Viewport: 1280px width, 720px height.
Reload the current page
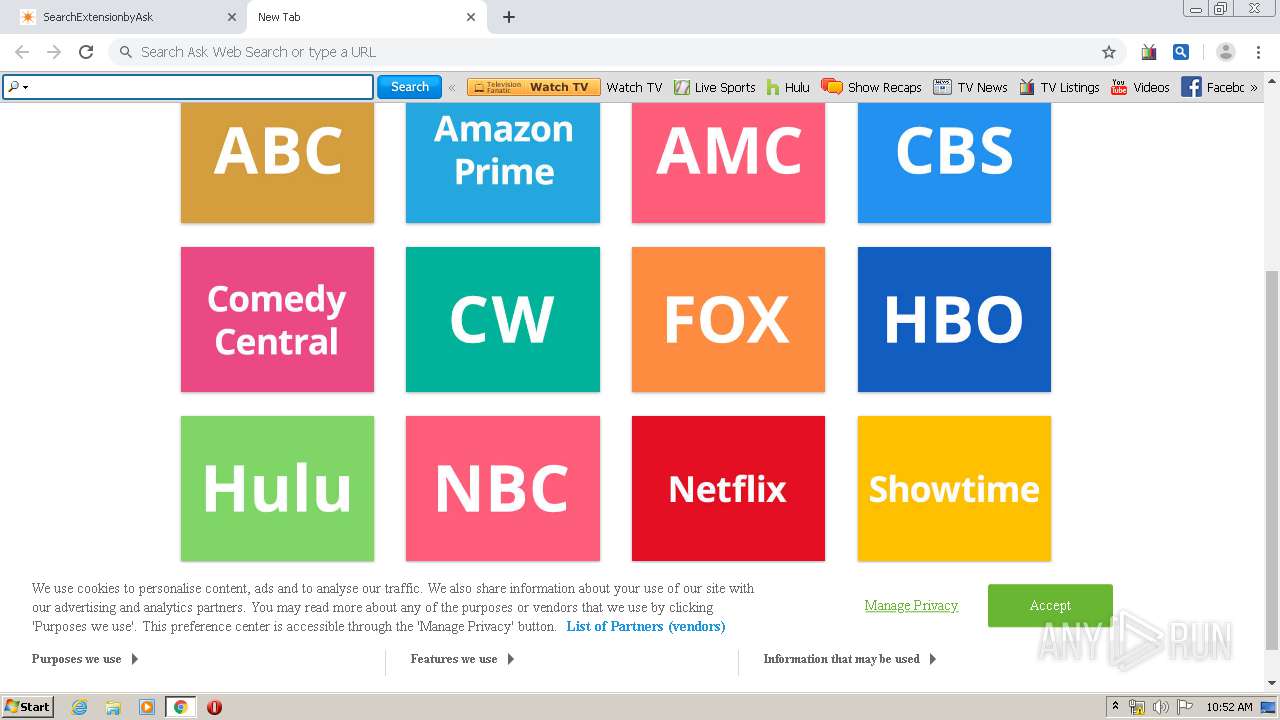pyautogui.click(x=86, y=52)
